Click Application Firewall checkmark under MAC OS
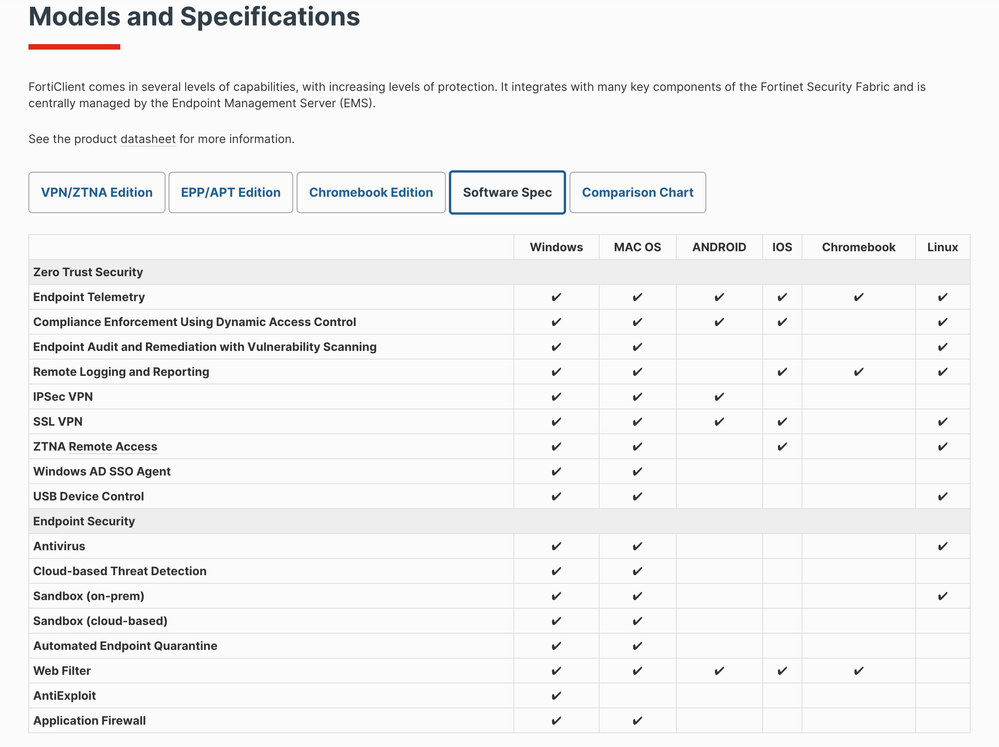 637,721
